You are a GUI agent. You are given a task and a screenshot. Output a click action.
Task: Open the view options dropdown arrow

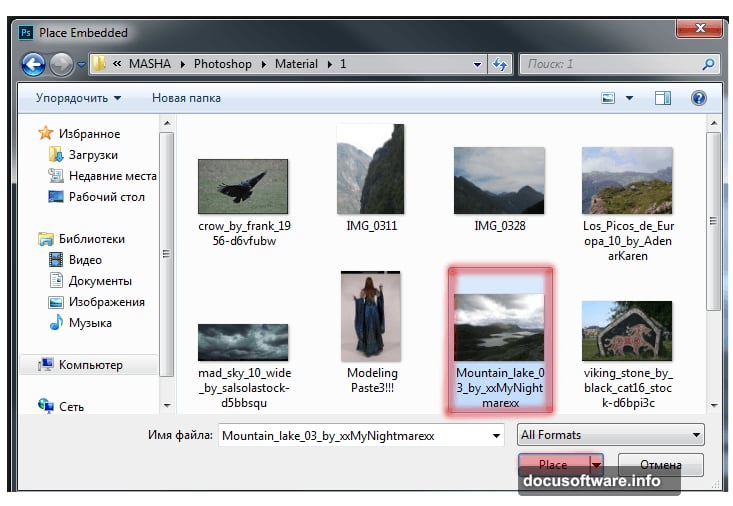coord(629,98)
